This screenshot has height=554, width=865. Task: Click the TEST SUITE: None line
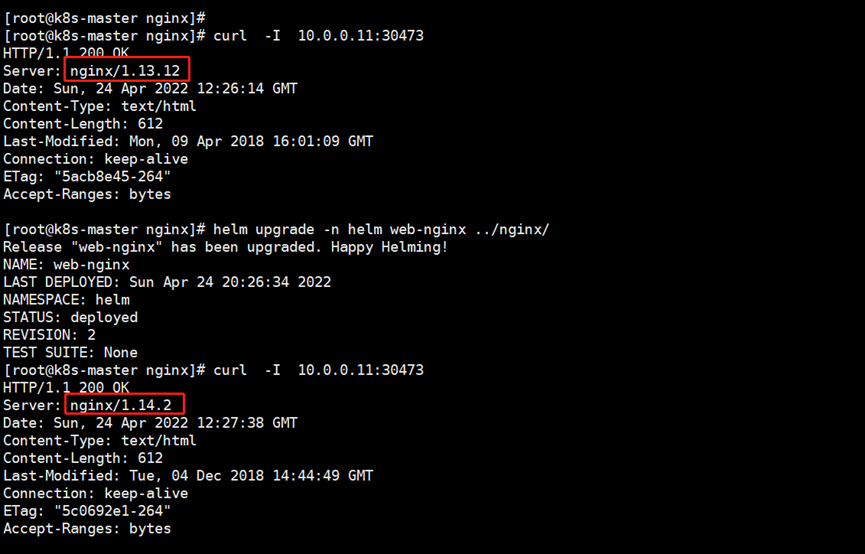tap(71, 353)
